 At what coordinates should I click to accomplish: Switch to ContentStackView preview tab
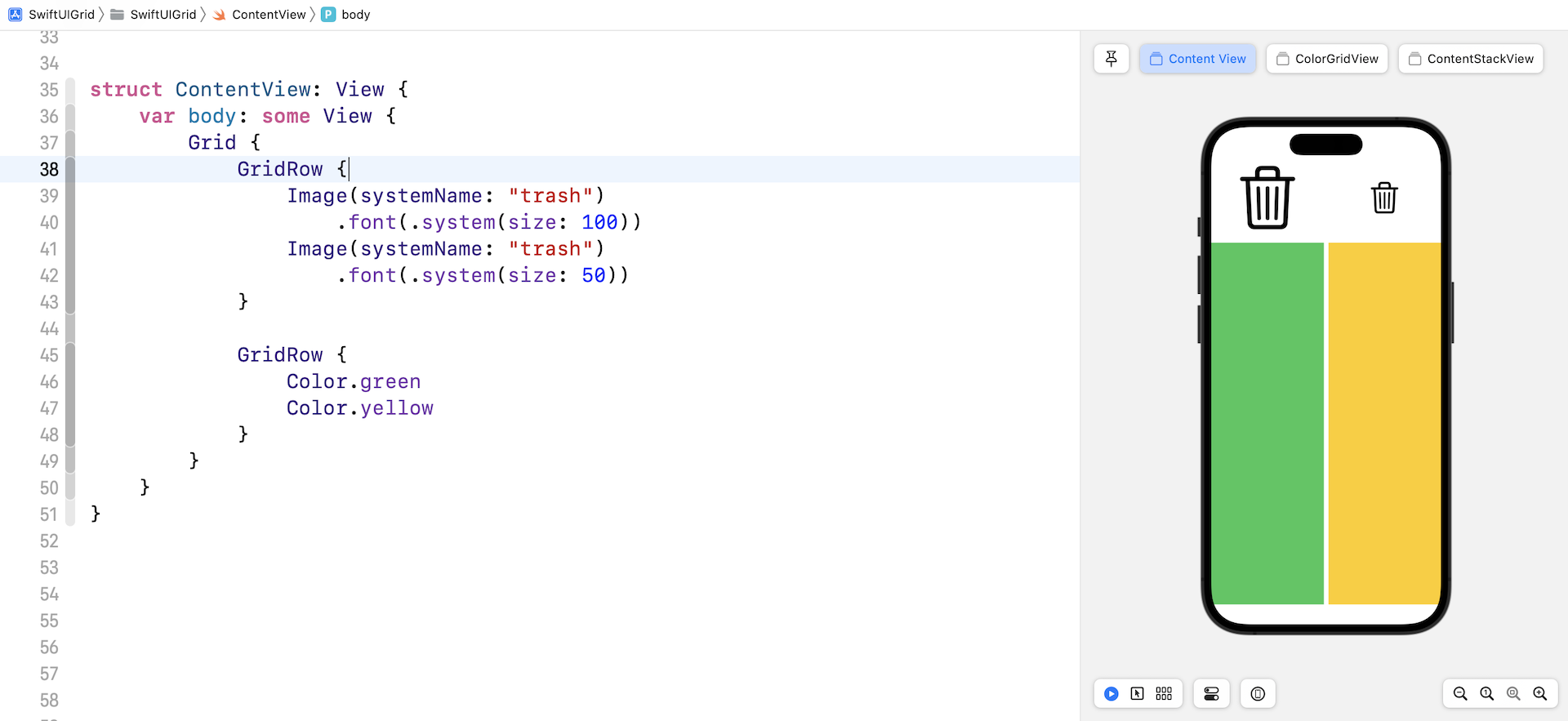pos(1471,59)
